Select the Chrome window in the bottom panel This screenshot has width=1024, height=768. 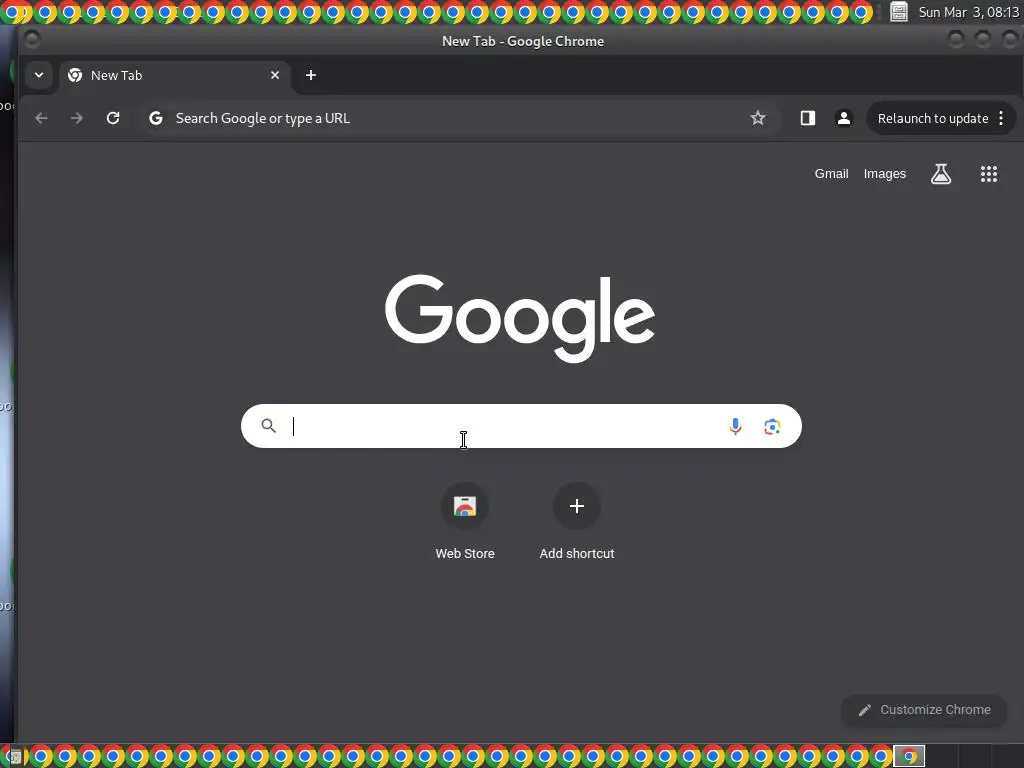click(909, 756)
